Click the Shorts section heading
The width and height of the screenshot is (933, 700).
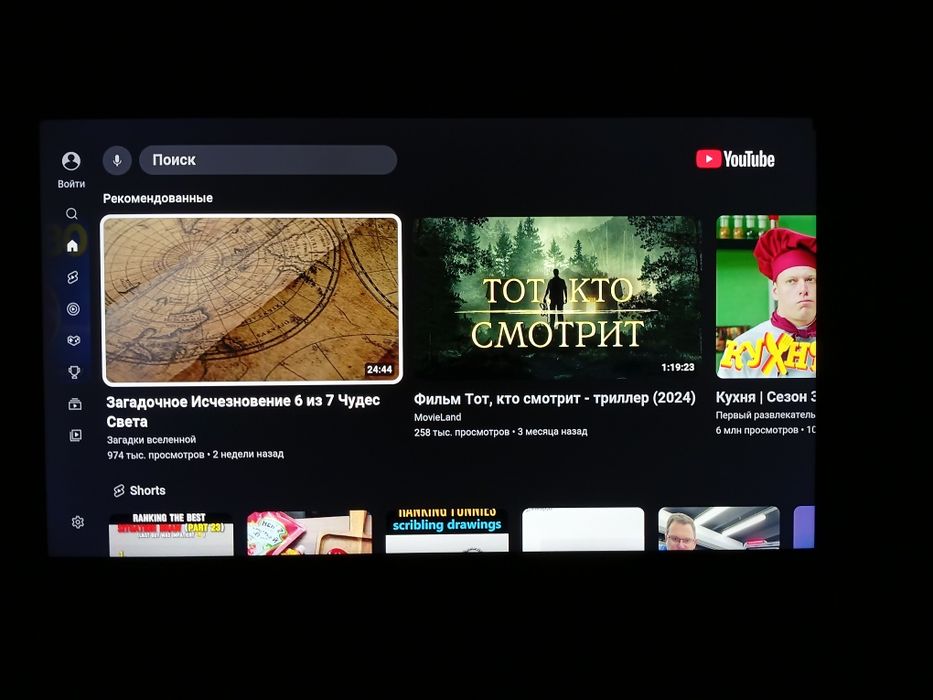148,490
